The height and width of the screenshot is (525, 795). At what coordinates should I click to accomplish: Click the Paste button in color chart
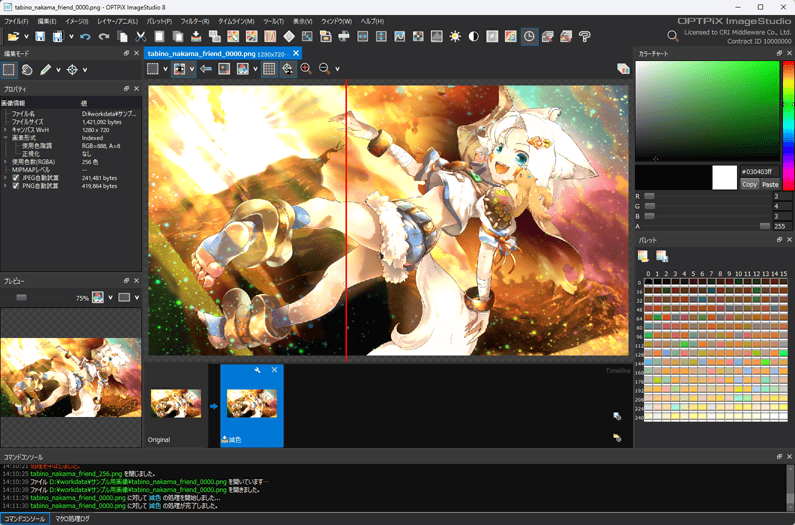pos(770,184)
